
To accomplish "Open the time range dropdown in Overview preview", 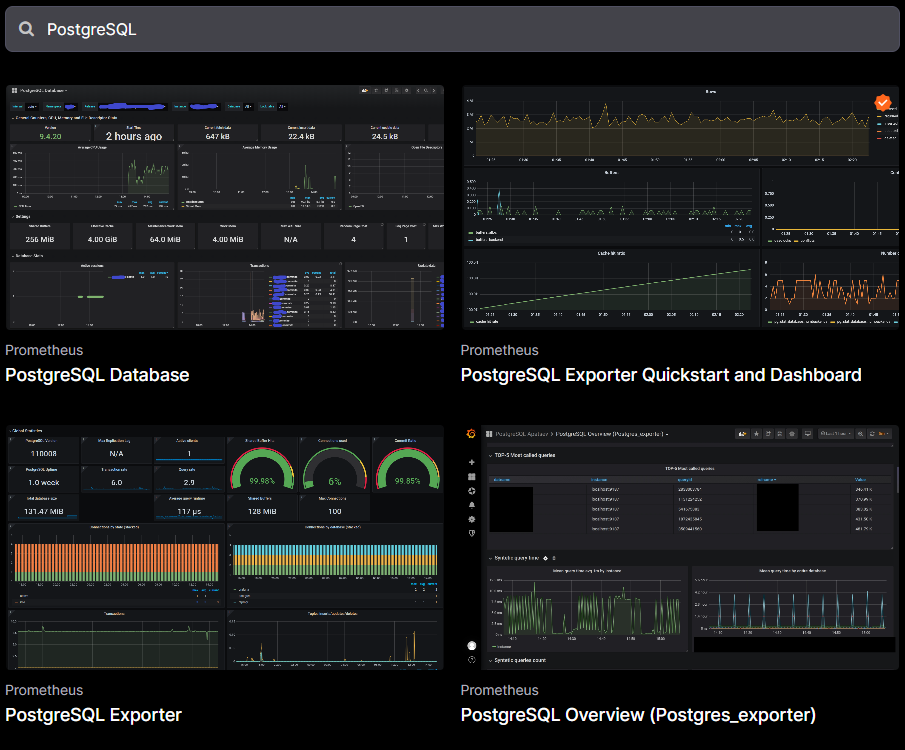I will [833, 434].
